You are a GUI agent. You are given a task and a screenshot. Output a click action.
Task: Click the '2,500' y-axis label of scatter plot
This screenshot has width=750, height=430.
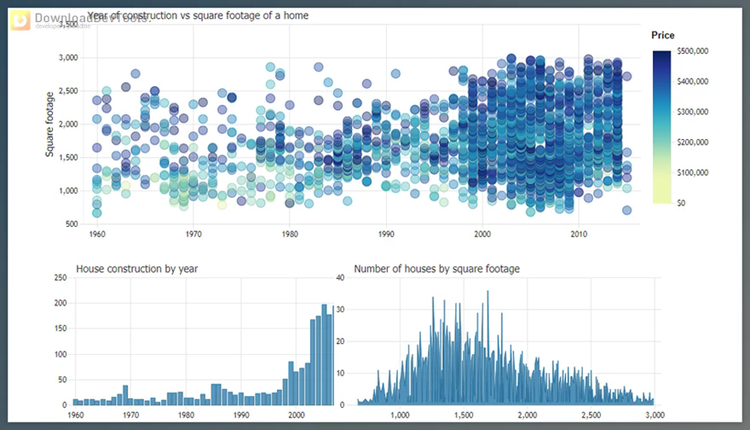click(68, 91)
